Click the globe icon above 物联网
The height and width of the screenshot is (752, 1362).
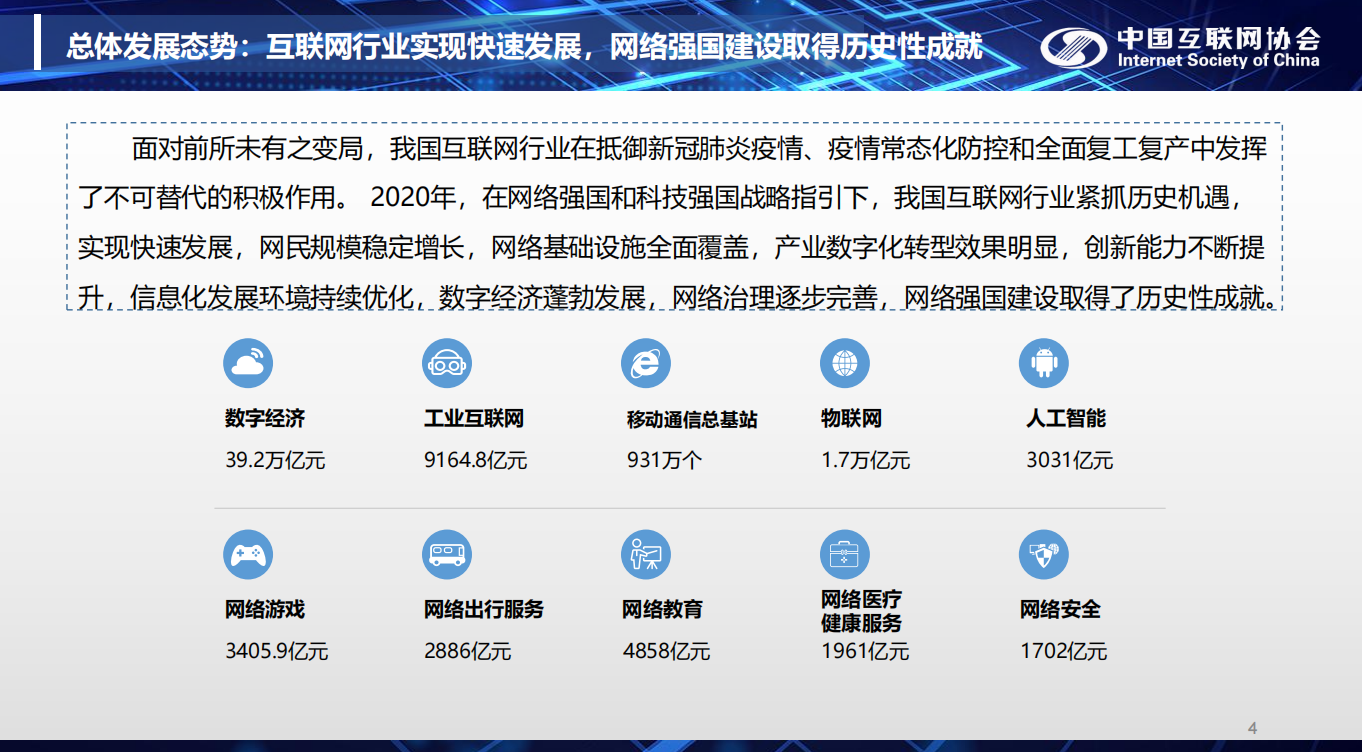click(845, 364)
